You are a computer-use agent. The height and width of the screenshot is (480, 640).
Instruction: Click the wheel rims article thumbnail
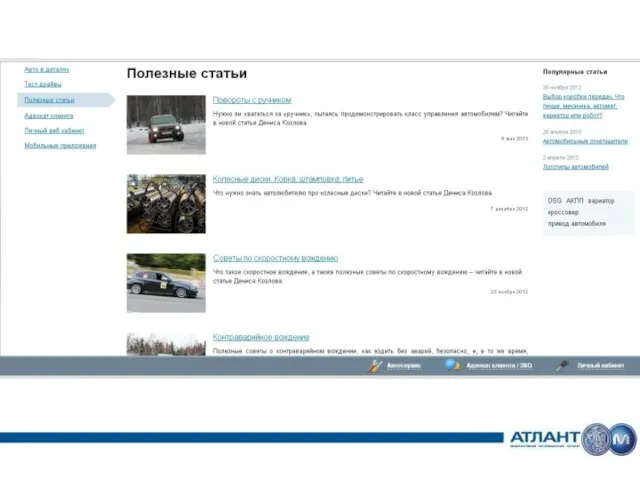[x=166, y=204]
